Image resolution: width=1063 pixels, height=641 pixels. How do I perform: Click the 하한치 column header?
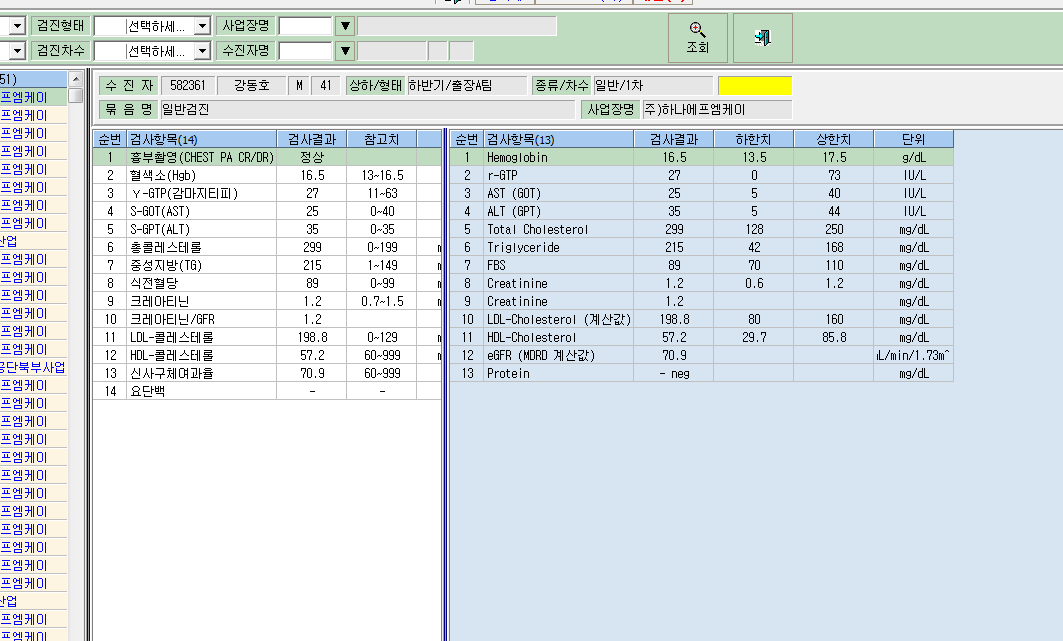pyautogui.click(x=754, y=140)
